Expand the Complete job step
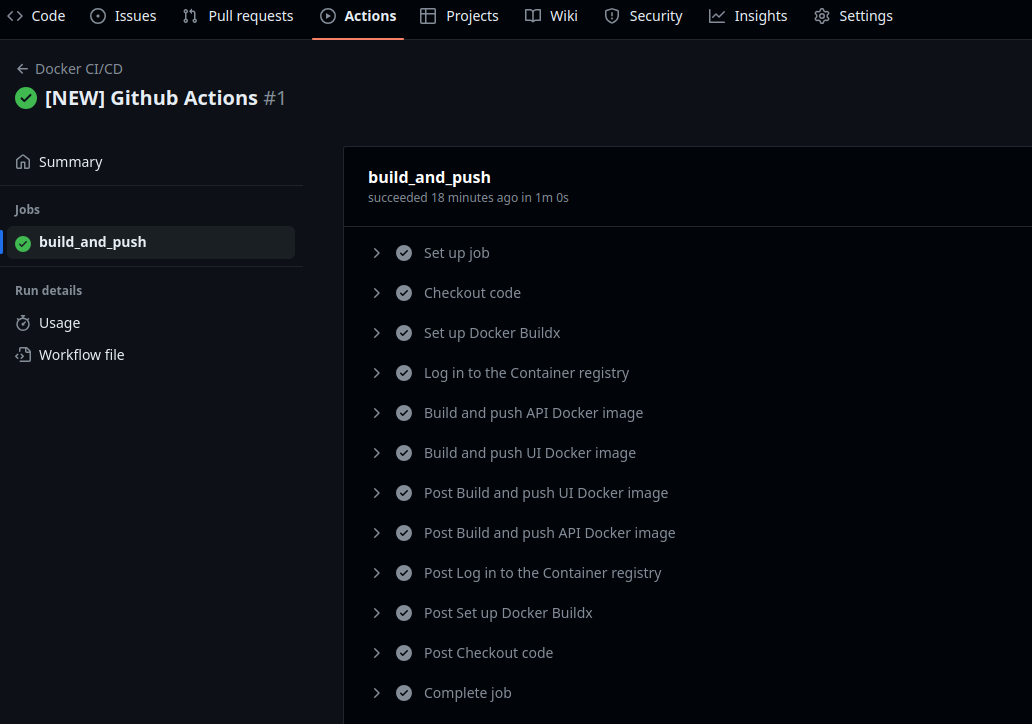 pyautogui.click(x=376, y=693)
